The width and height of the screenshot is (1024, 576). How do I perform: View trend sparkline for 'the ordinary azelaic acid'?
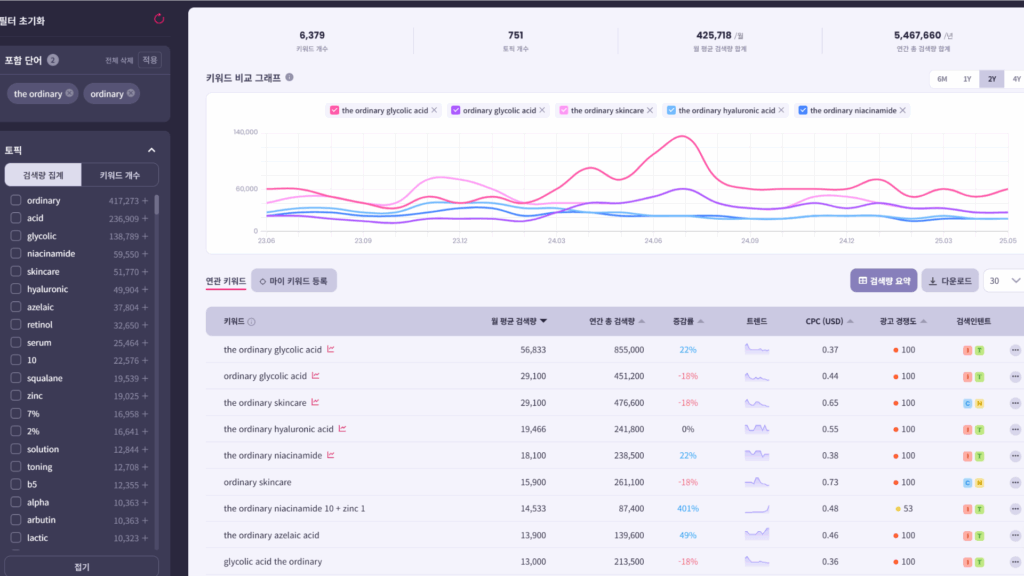(x=757, y=535)
